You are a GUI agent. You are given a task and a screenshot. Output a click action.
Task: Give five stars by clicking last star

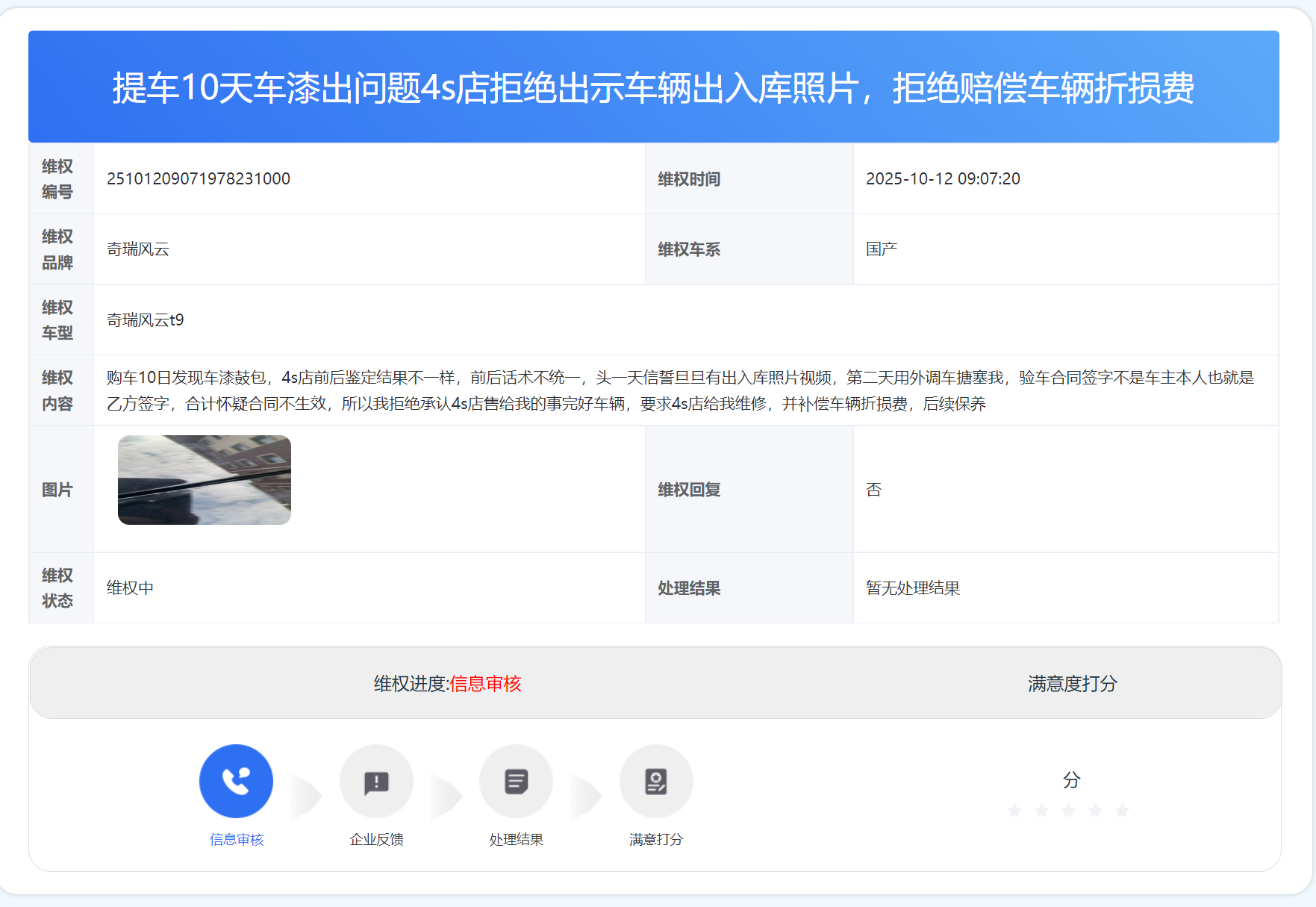(x=1122, y=811)
